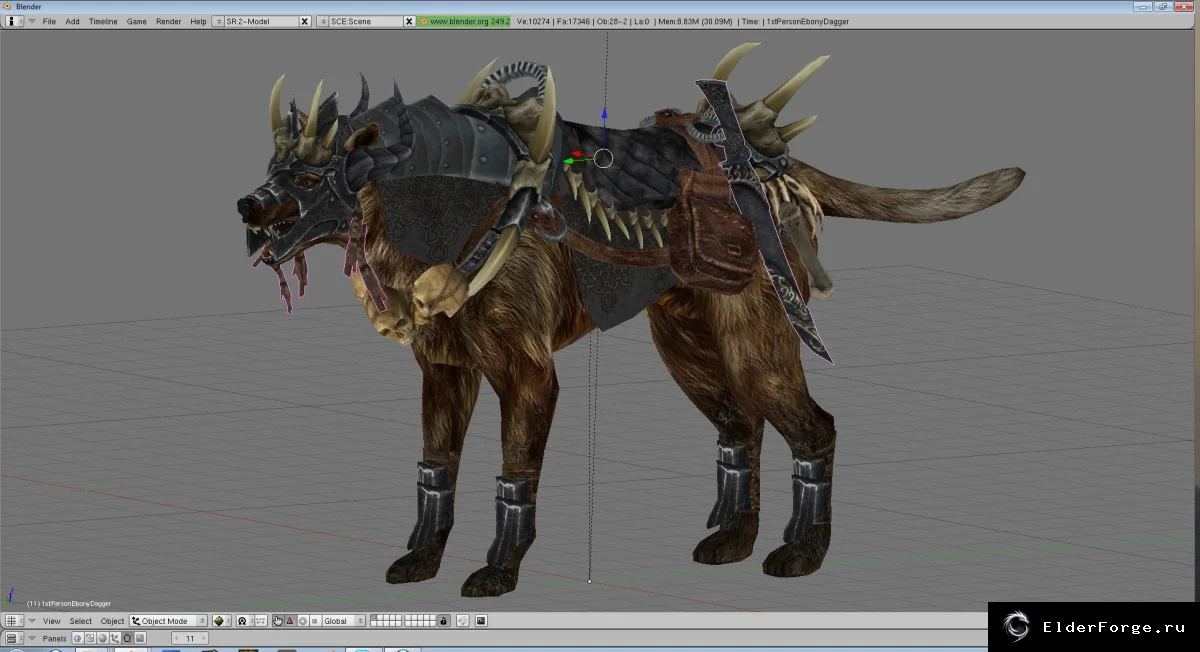The image size is (1200, 652).
Task: Switch to the Shading context sphere icon
Action: (102, 638)
